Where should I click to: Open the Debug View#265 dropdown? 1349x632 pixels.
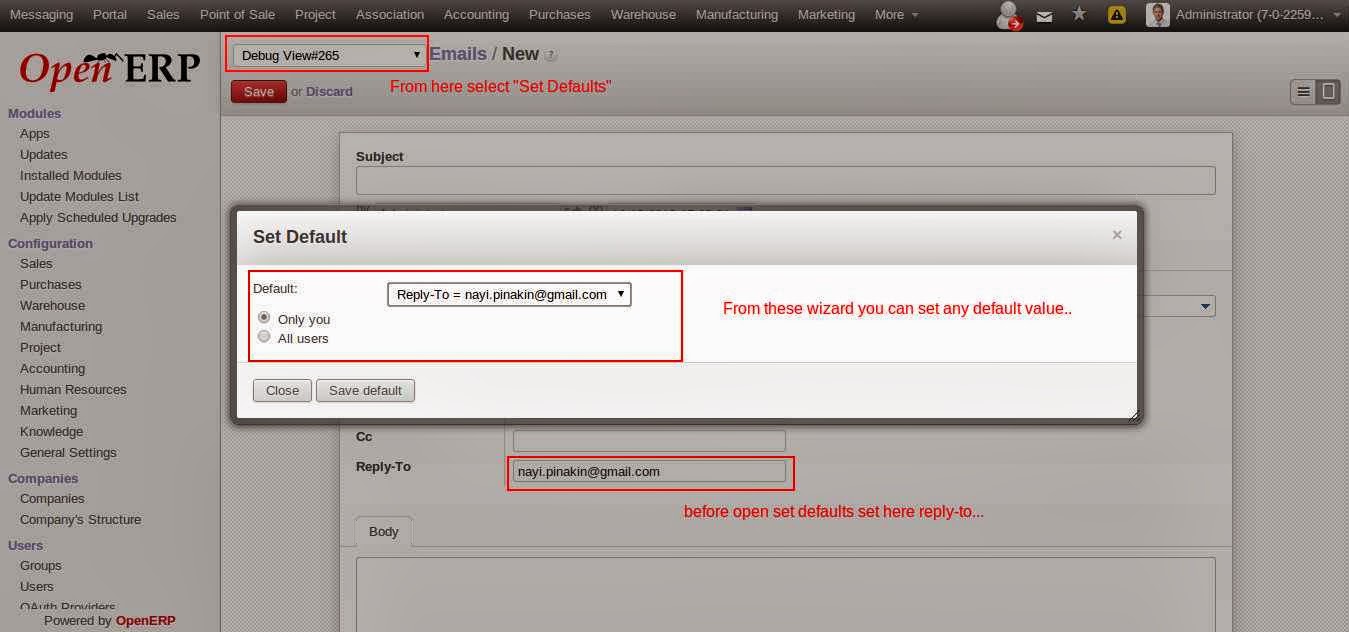click(328, 55)
